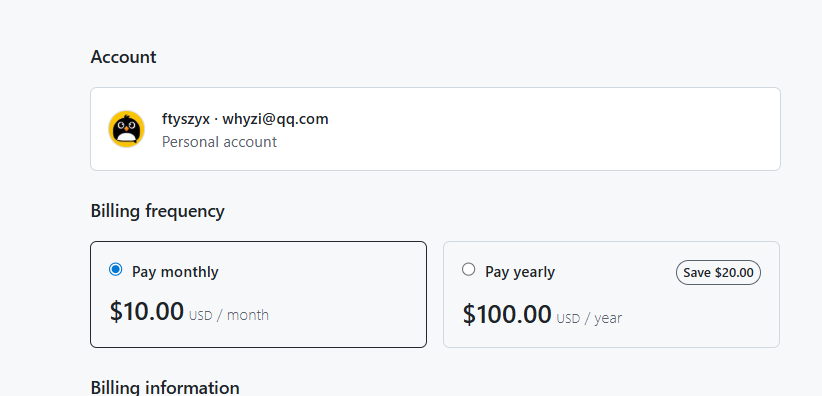This screenshot has width=822, height=396.
Task: Click the 'Billing frequency' heading
Action: (157, 211)
